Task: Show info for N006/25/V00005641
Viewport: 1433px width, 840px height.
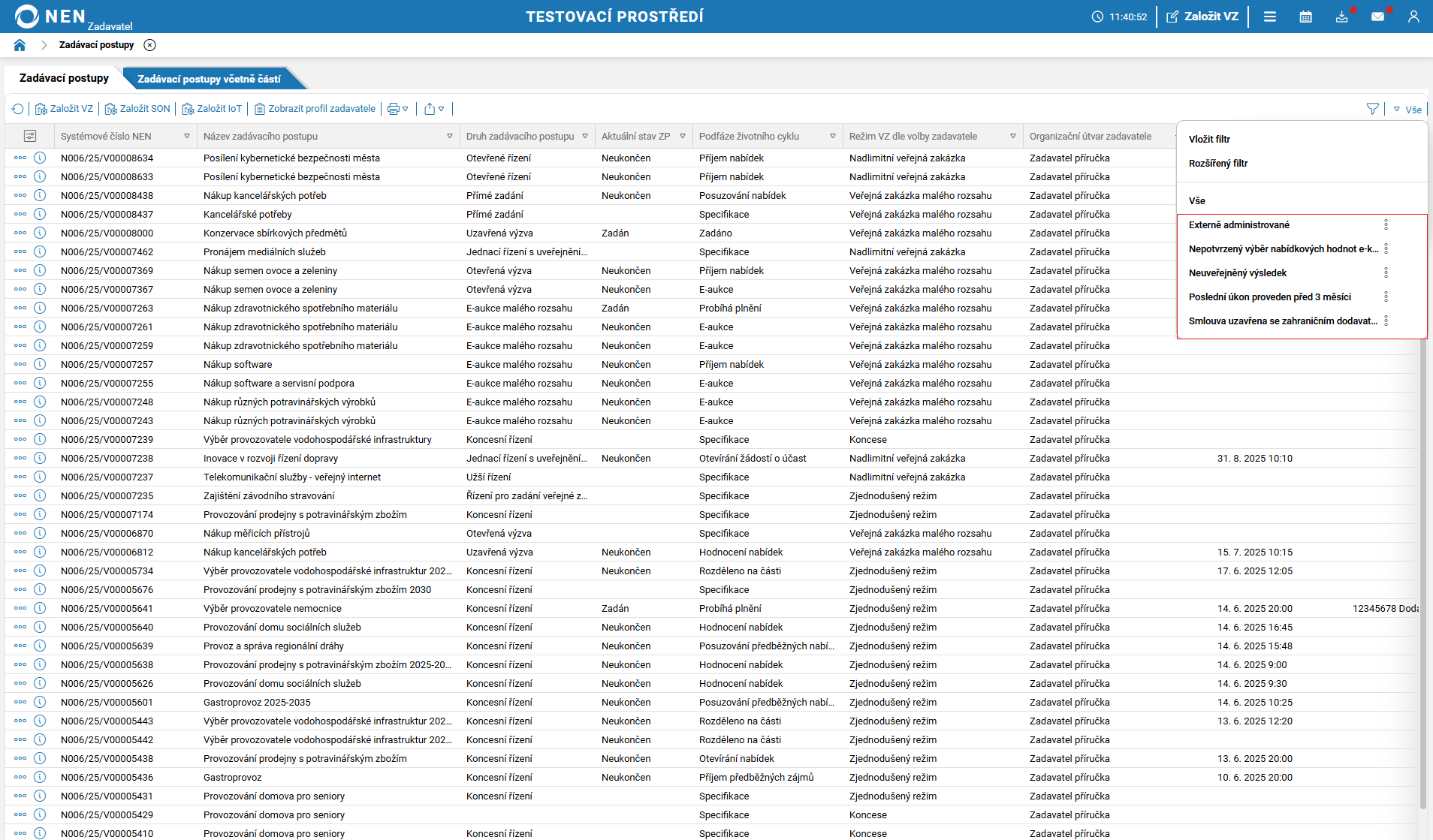Action: (x=40, y=608)
